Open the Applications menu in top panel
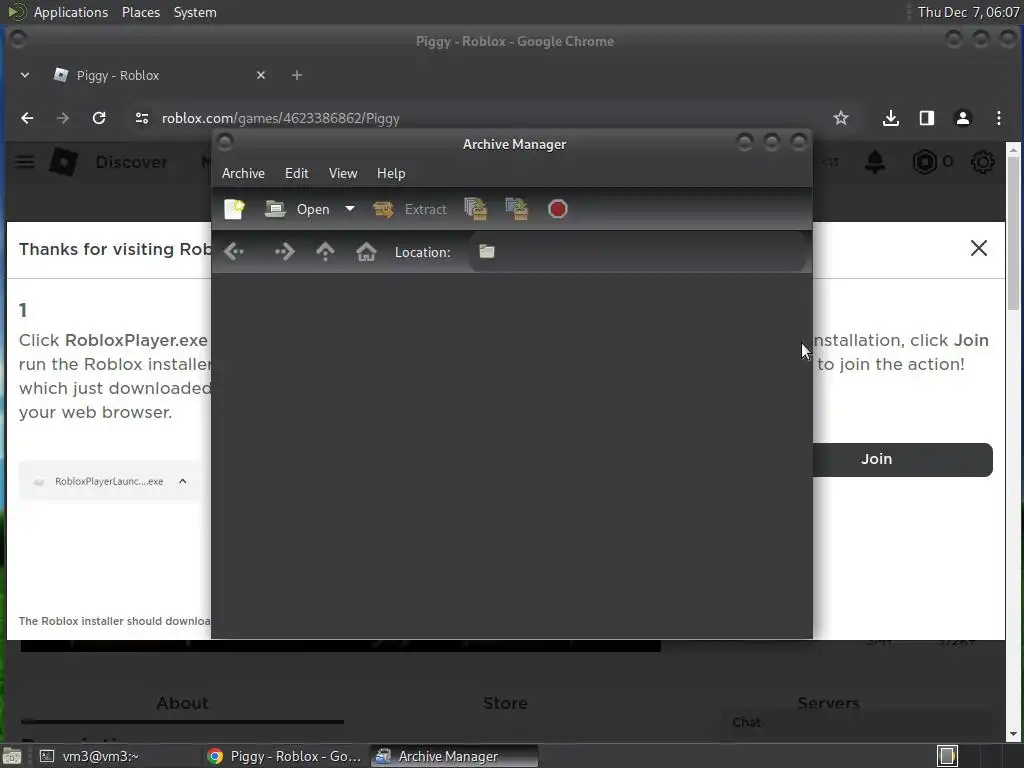The height and width of the screenshot is (768, 1024). point(71,12)
